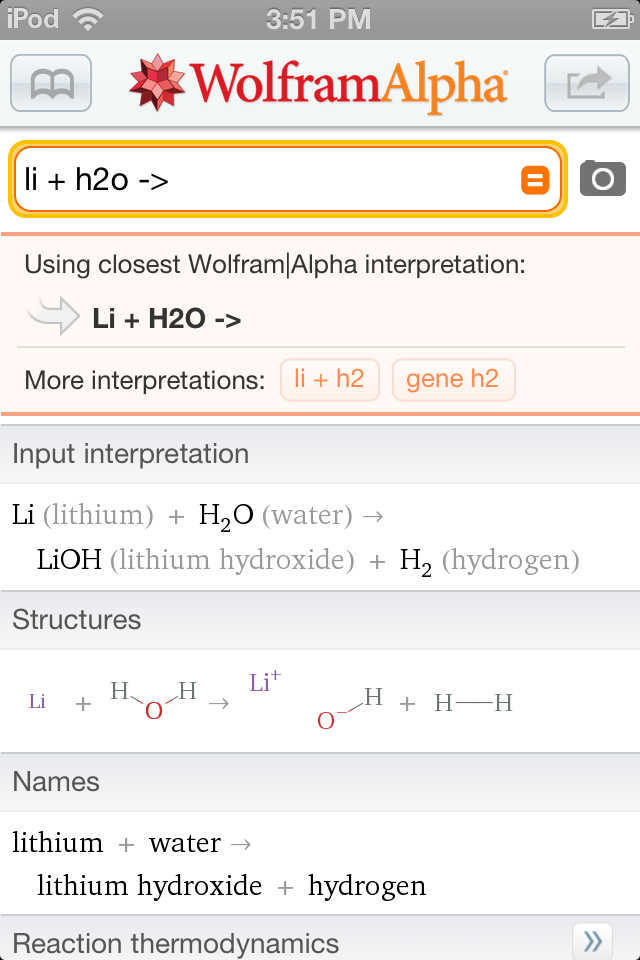This screenshot has width=640, height=960.
Task: Choose the 'gene h2' interpretation
Action: tap(453, 380)
